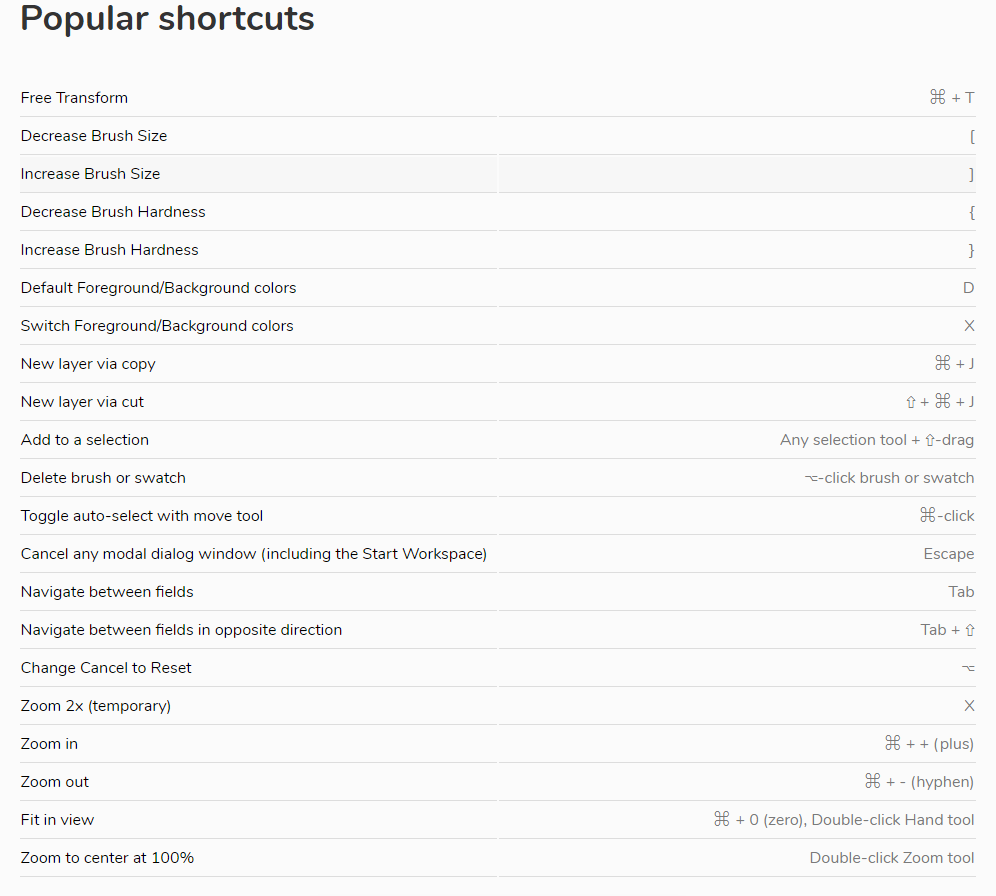Screen dimensions: 996x896
Task: Click the Escape shortcut text
Action: click(948, 554)
